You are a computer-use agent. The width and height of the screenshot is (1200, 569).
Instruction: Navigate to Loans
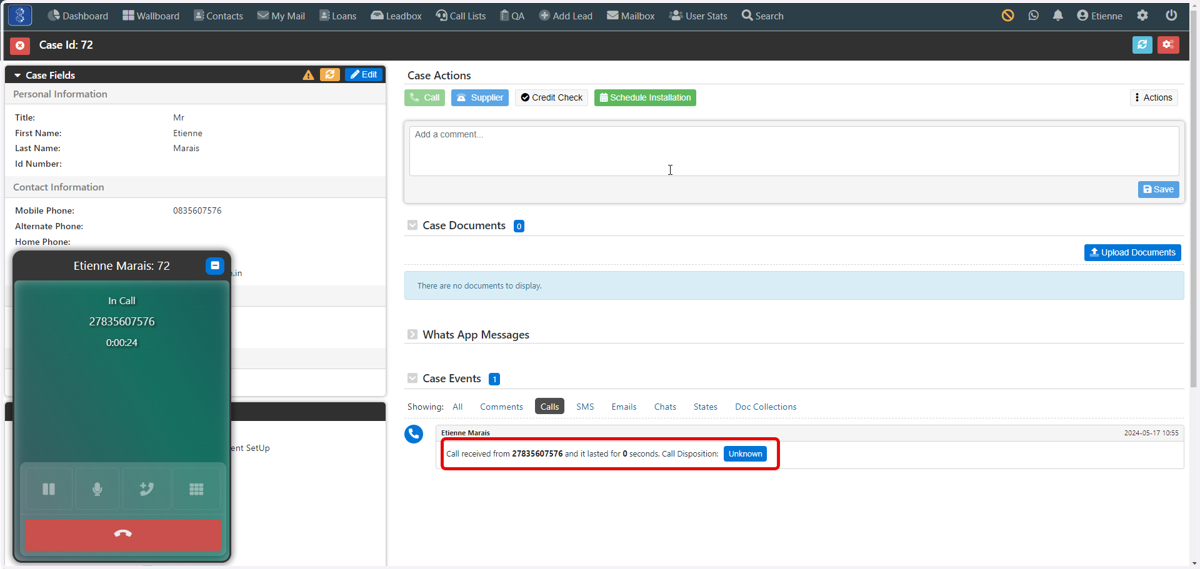(338, 16)
